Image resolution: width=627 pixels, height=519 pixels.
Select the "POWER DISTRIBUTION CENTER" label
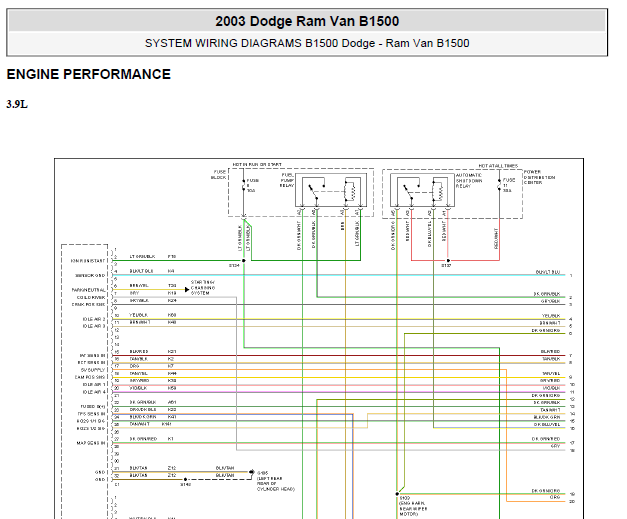click(x=539, y=177)
